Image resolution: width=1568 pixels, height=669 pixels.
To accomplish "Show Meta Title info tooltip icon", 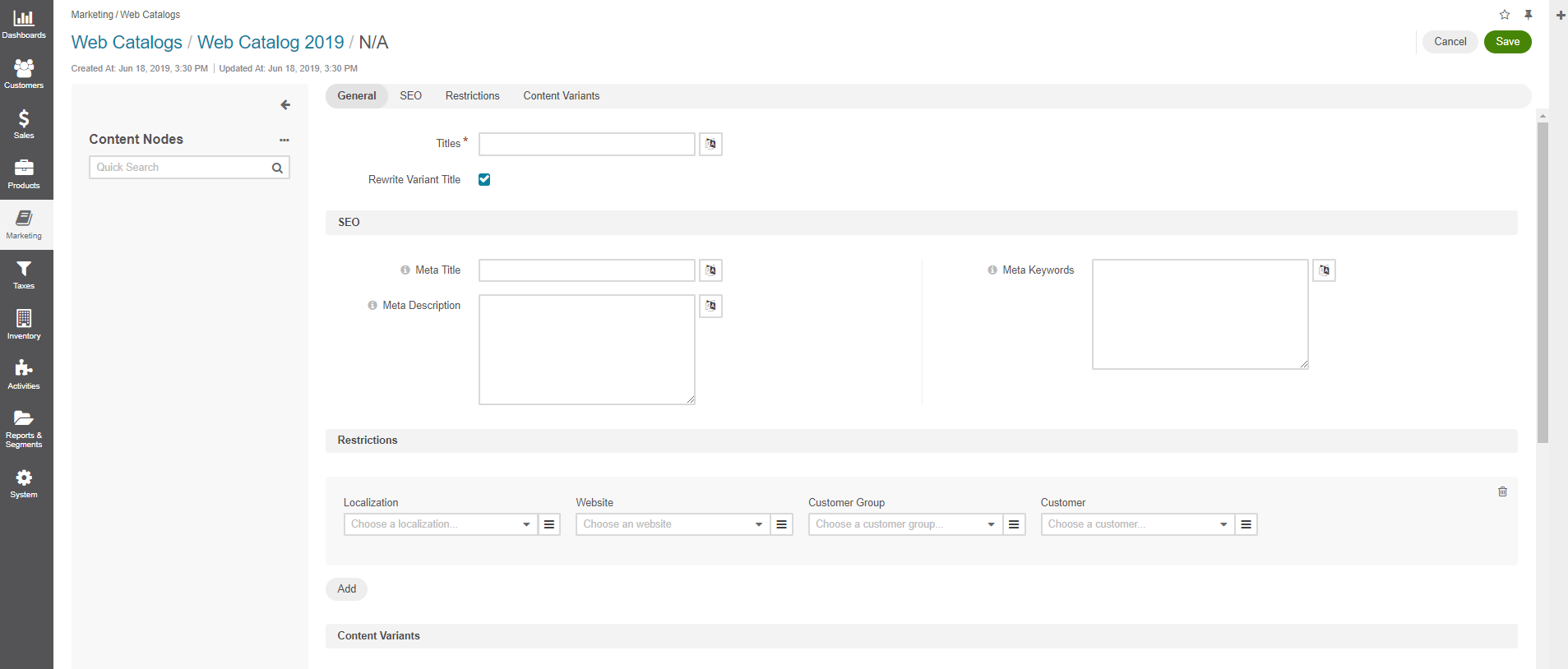I will tap(405, 270).
